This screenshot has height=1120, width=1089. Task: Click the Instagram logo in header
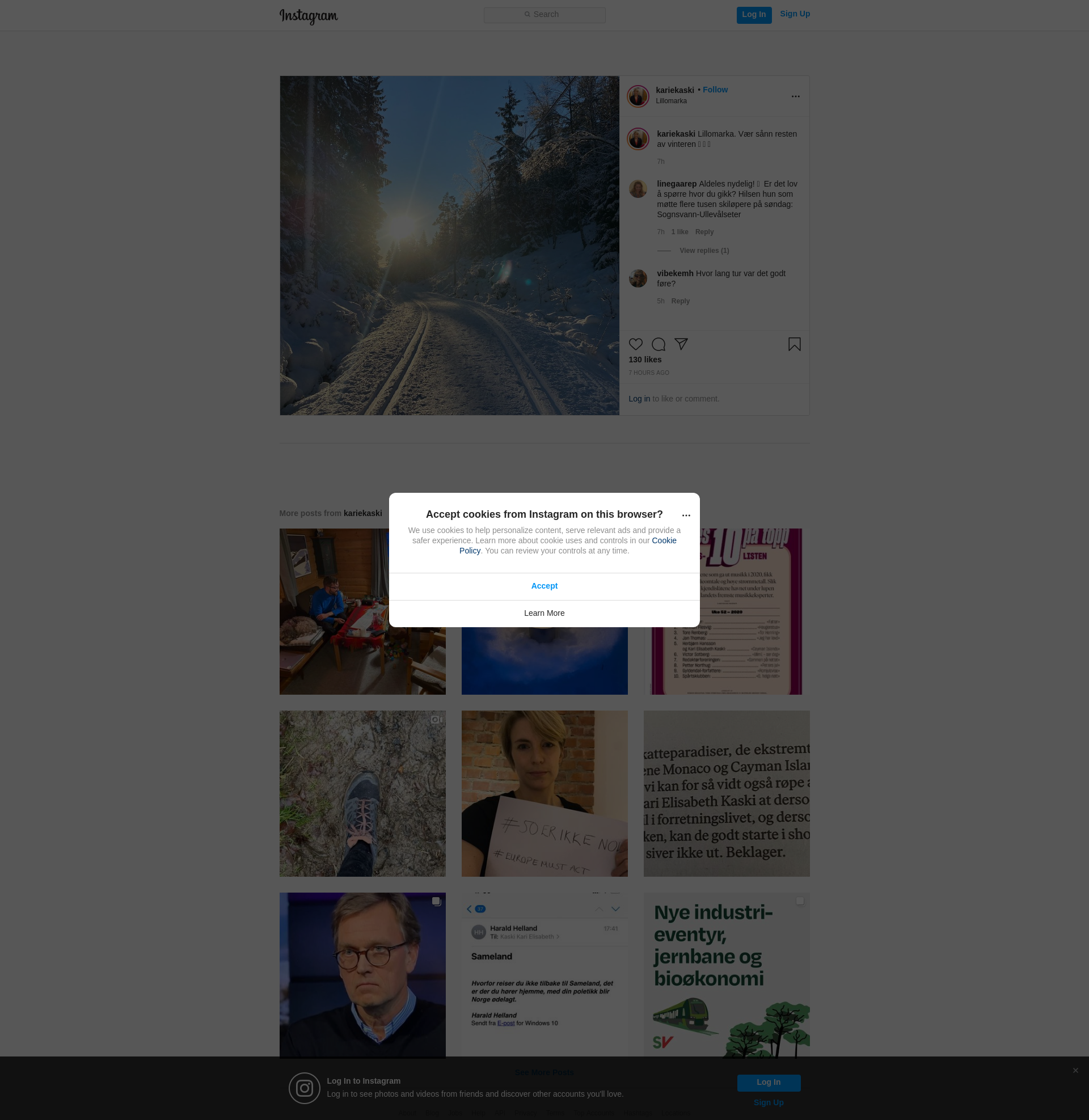tap(309, 16)
